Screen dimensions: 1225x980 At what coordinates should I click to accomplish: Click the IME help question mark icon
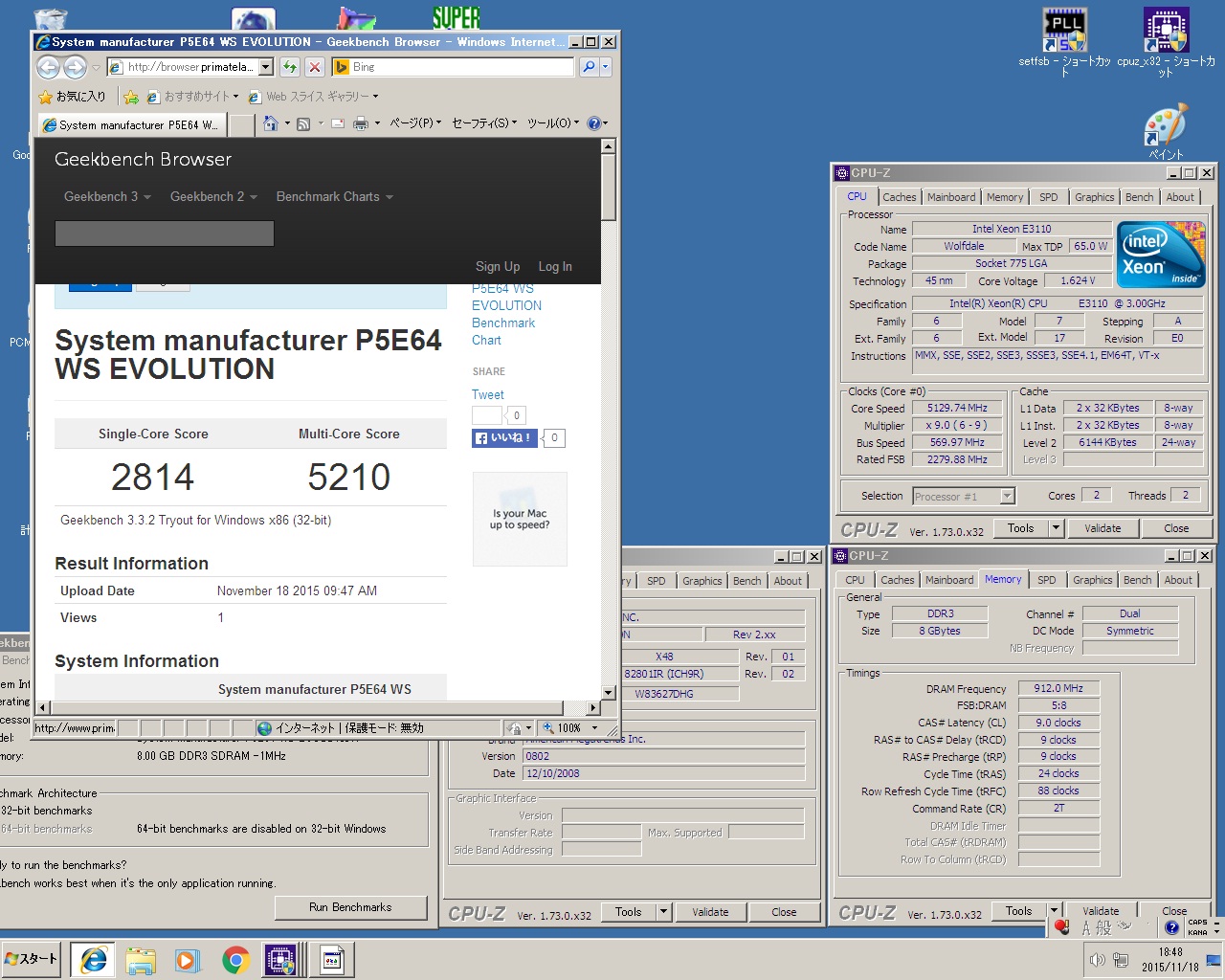[1171, 927]
